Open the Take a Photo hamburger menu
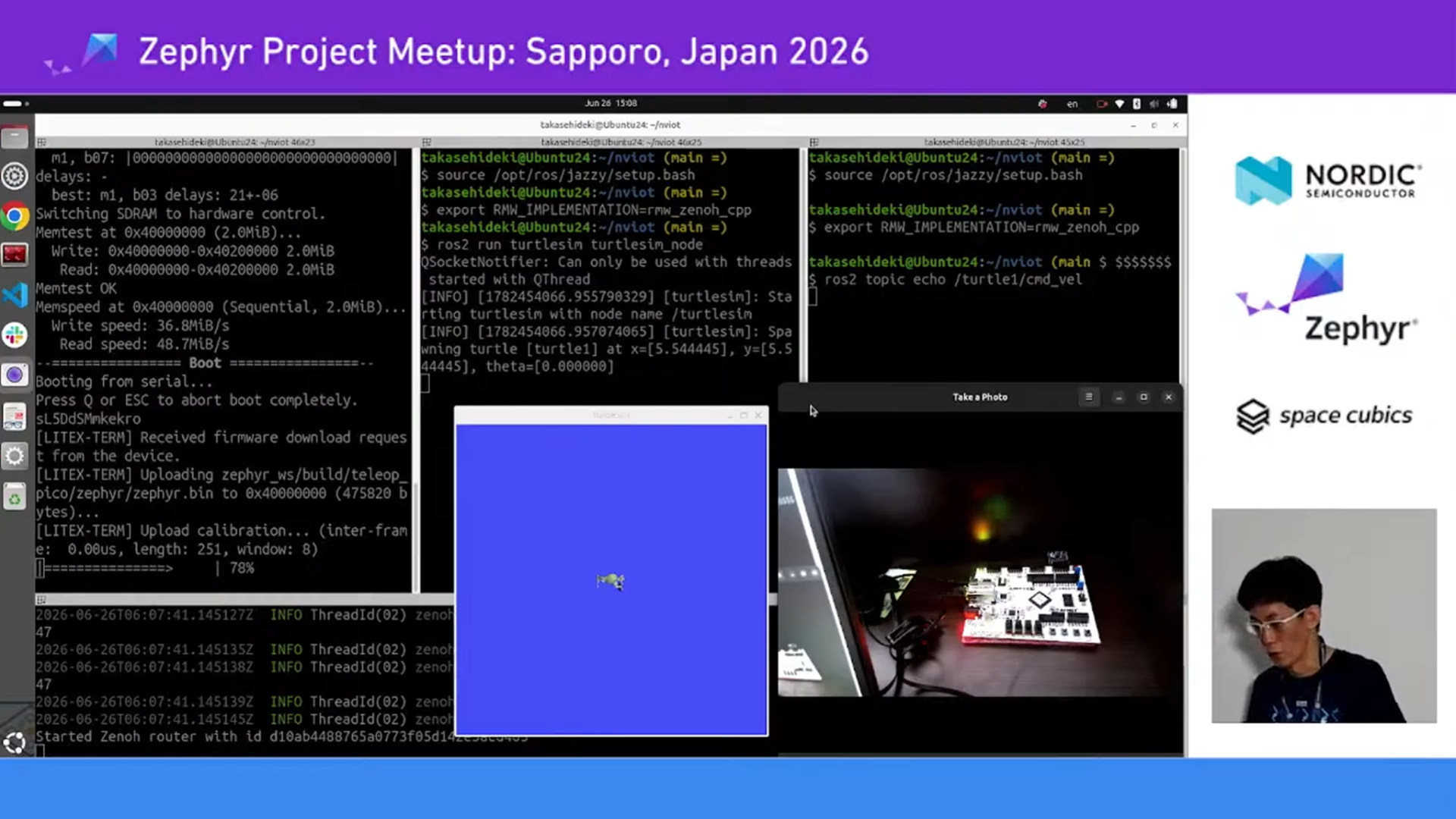This screenshot has width=1456, height=819. point(1089,397)
